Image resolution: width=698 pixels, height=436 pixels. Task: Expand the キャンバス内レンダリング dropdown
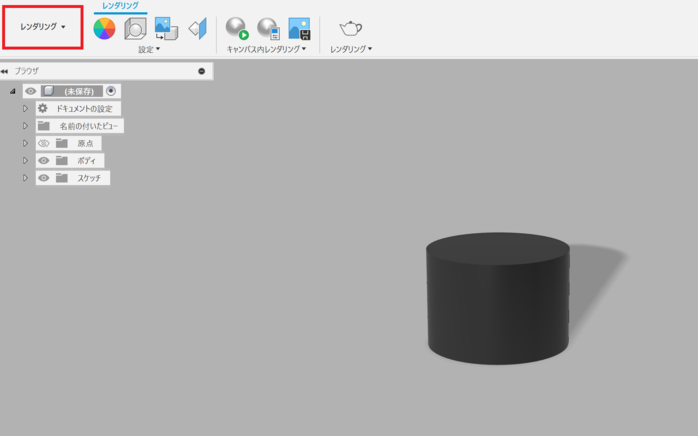tap(266, 49)
